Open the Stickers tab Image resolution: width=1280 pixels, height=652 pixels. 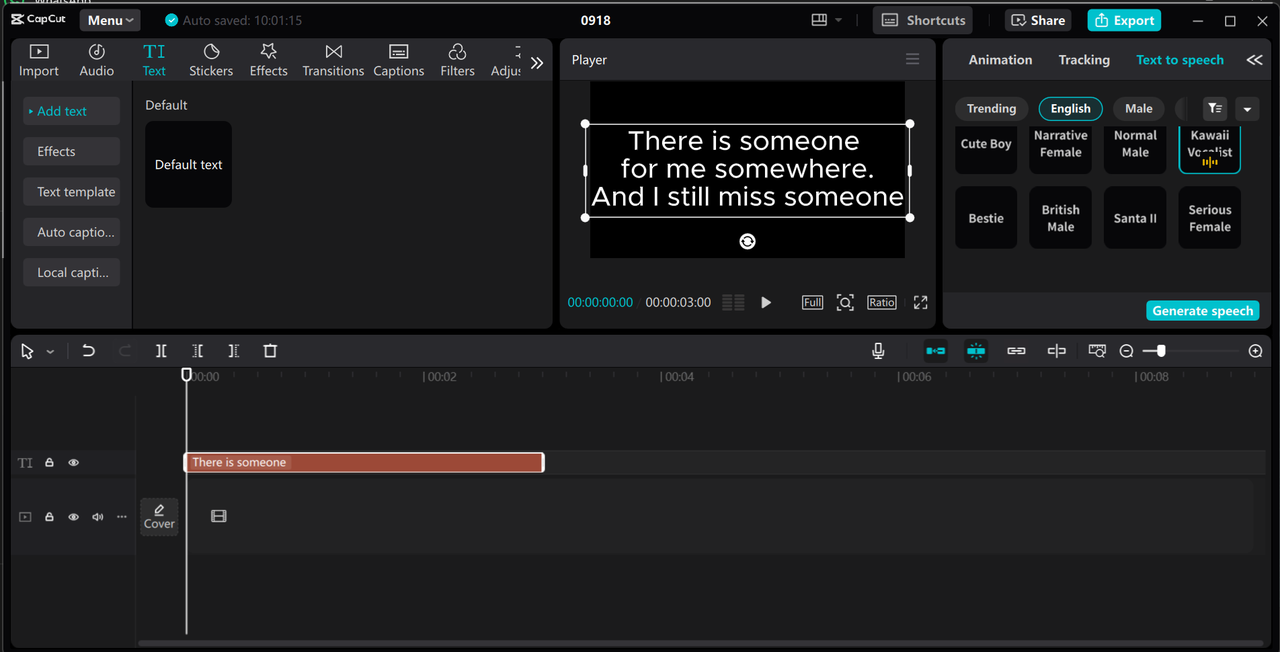point(211,60)
